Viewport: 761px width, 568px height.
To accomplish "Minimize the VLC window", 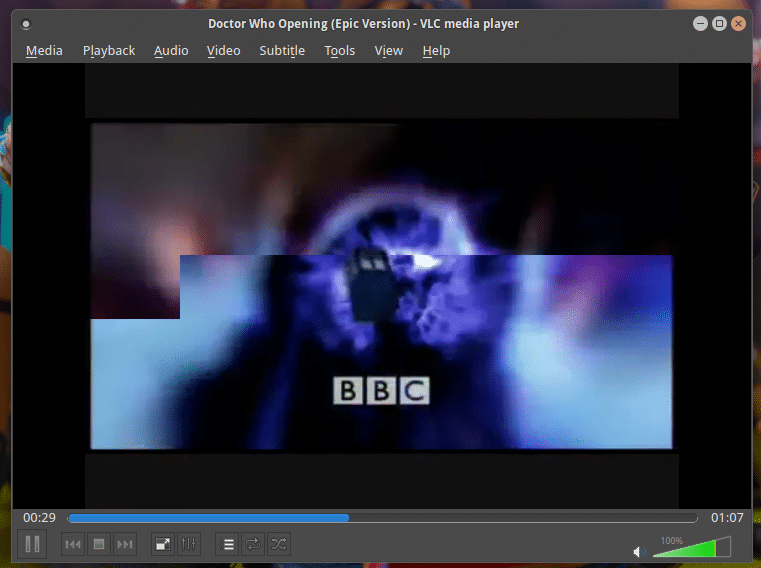I will tap(700, 23).
